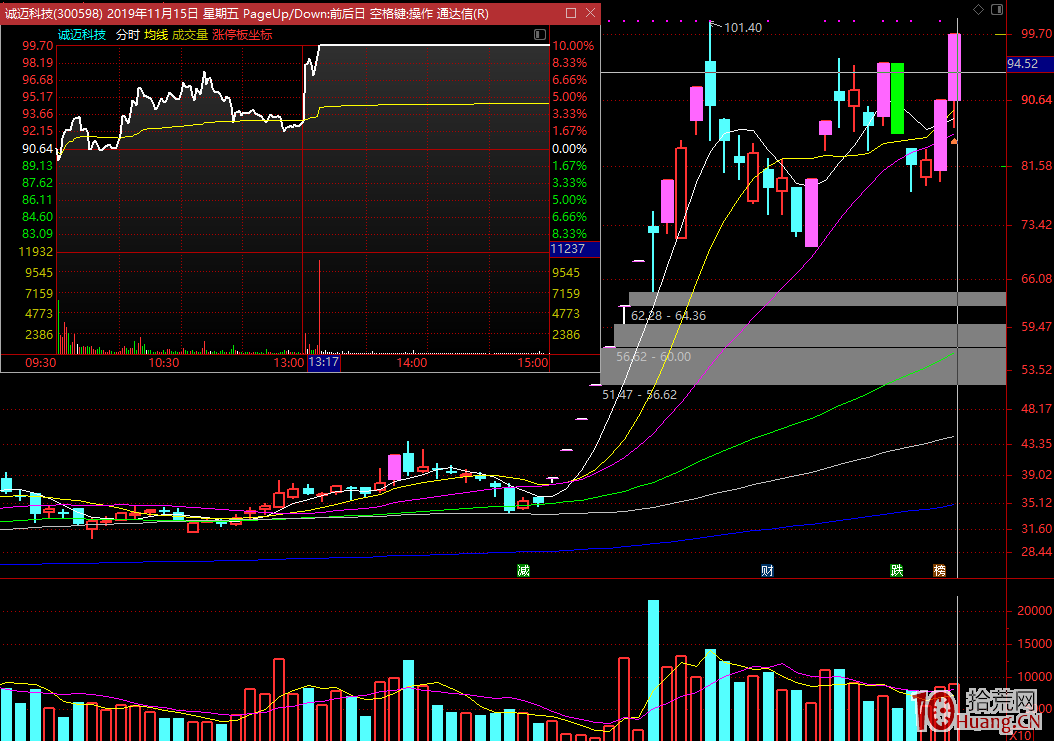This screenshot has width=1054, height=741.
Task: Click the 101.40 high price annotation
Action: tap(742, 27)
